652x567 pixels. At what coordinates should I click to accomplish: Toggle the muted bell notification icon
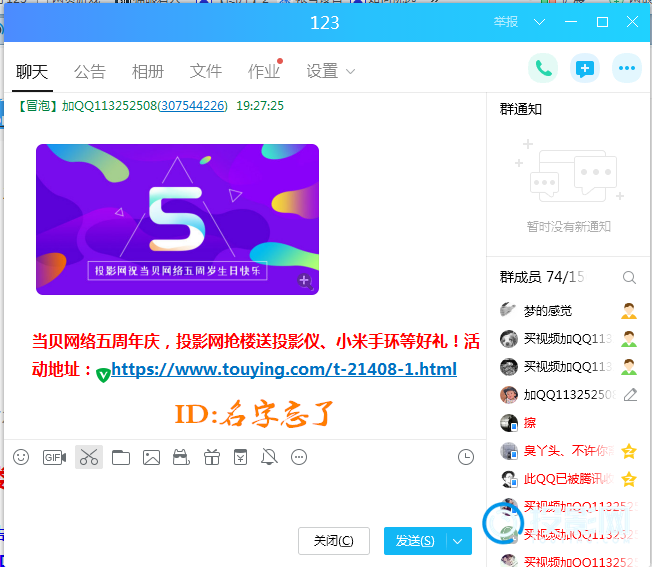tap(269, 457)
